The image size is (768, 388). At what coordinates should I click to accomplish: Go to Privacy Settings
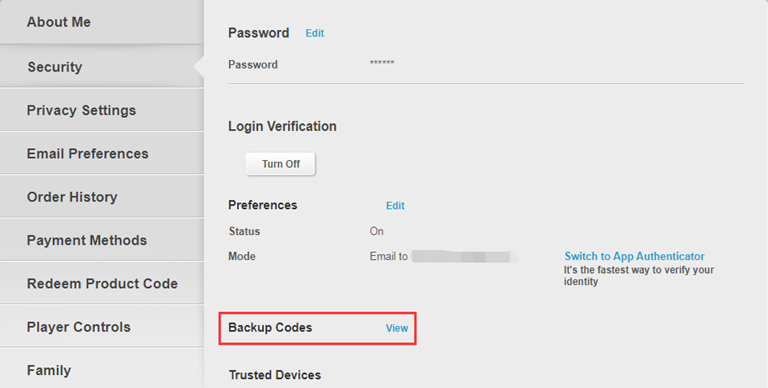(x=101, y=110)
